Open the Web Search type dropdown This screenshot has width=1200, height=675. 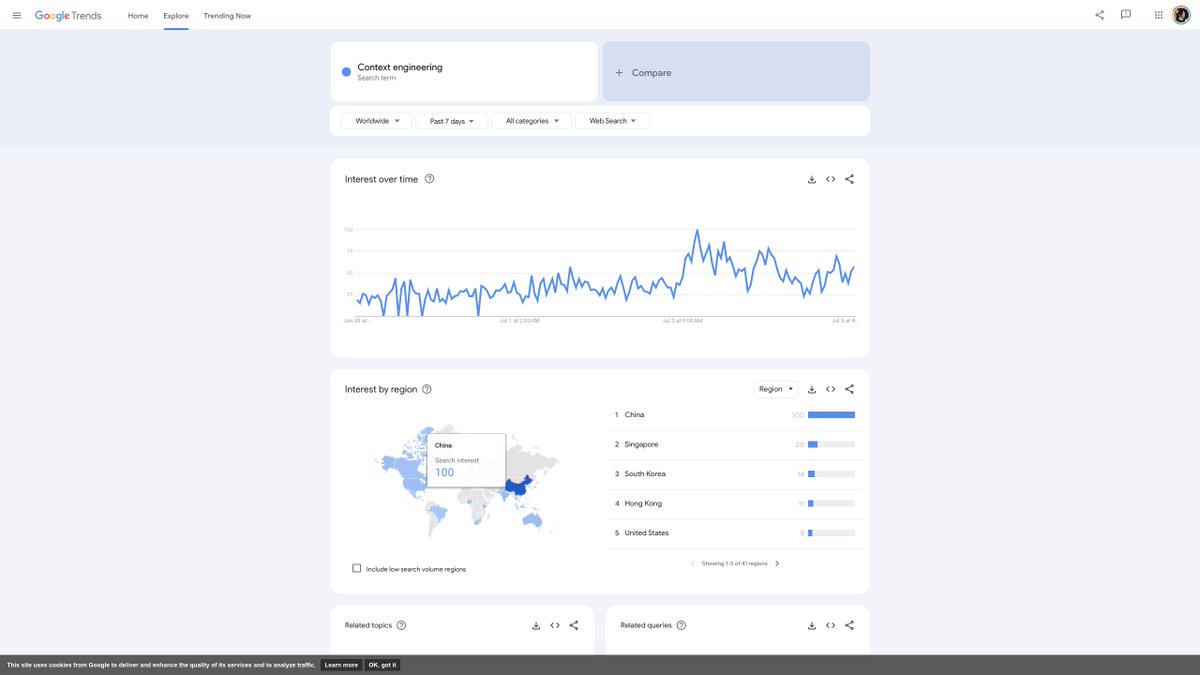[x=612, y=121]
